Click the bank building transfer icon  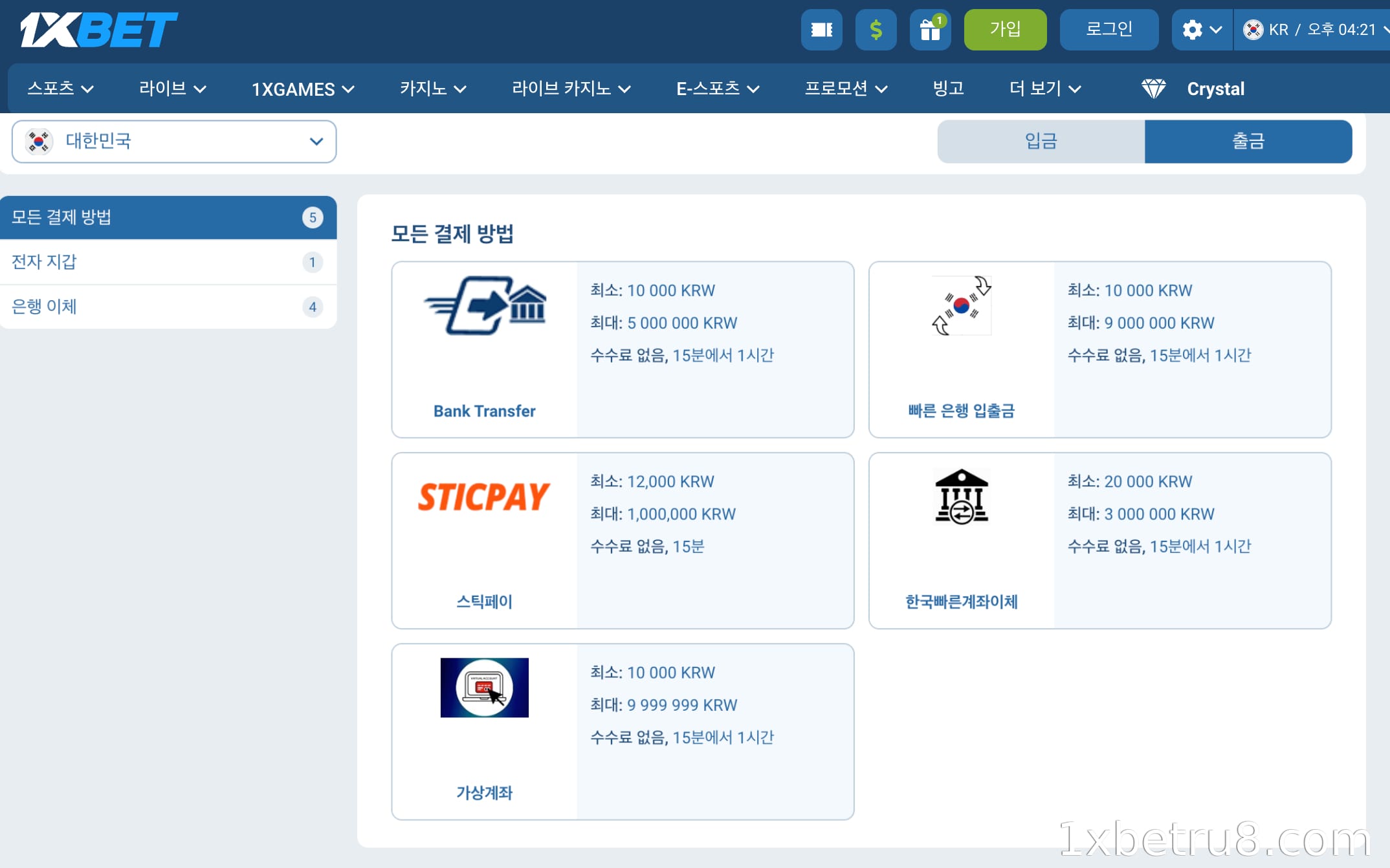[962, 496]
